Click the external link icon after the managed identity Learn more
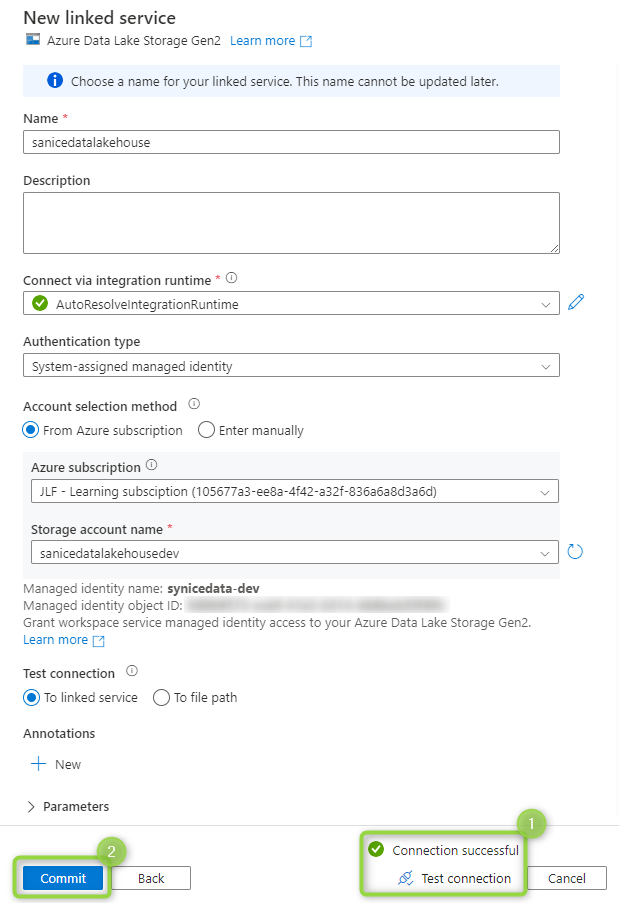The width and height of the screenshot is (619, 903). (99, 641)
